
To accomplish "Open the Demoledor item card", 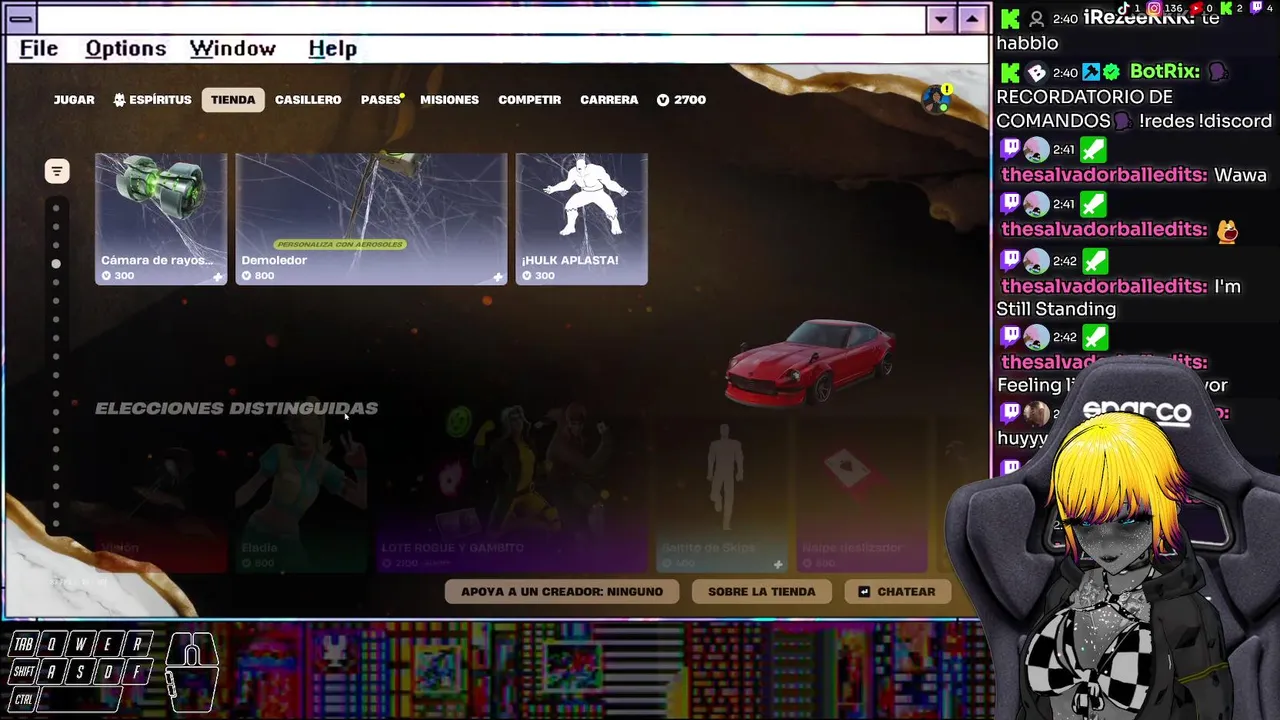I will pyautogui.click(x=371, y=219).
